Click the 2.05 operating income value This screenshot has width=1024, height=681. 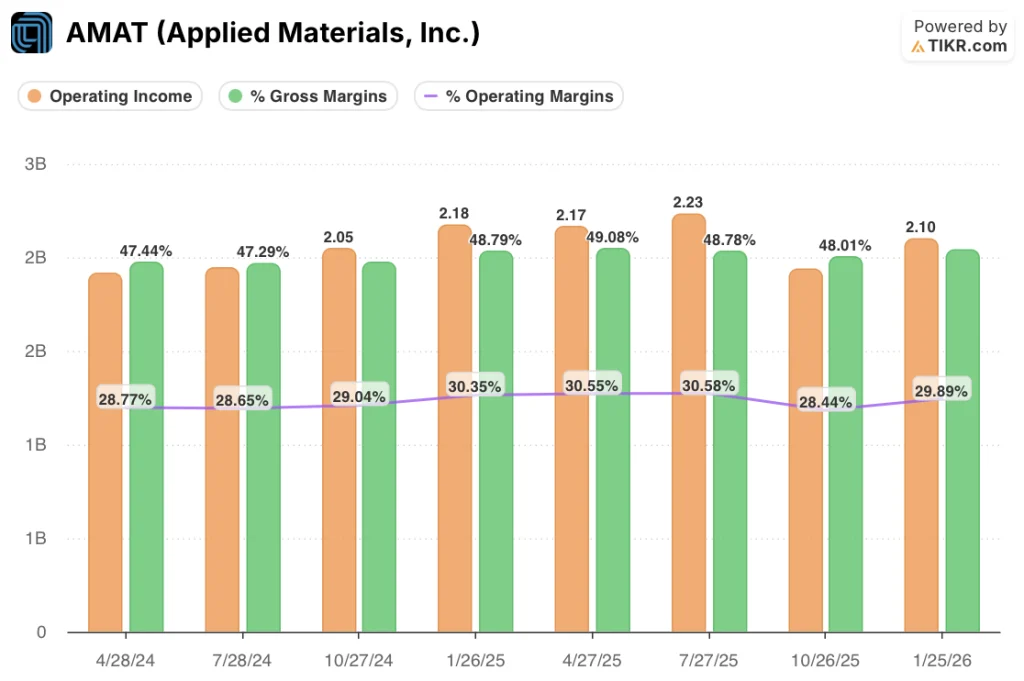pyautogui.click(x=338, y=237)
